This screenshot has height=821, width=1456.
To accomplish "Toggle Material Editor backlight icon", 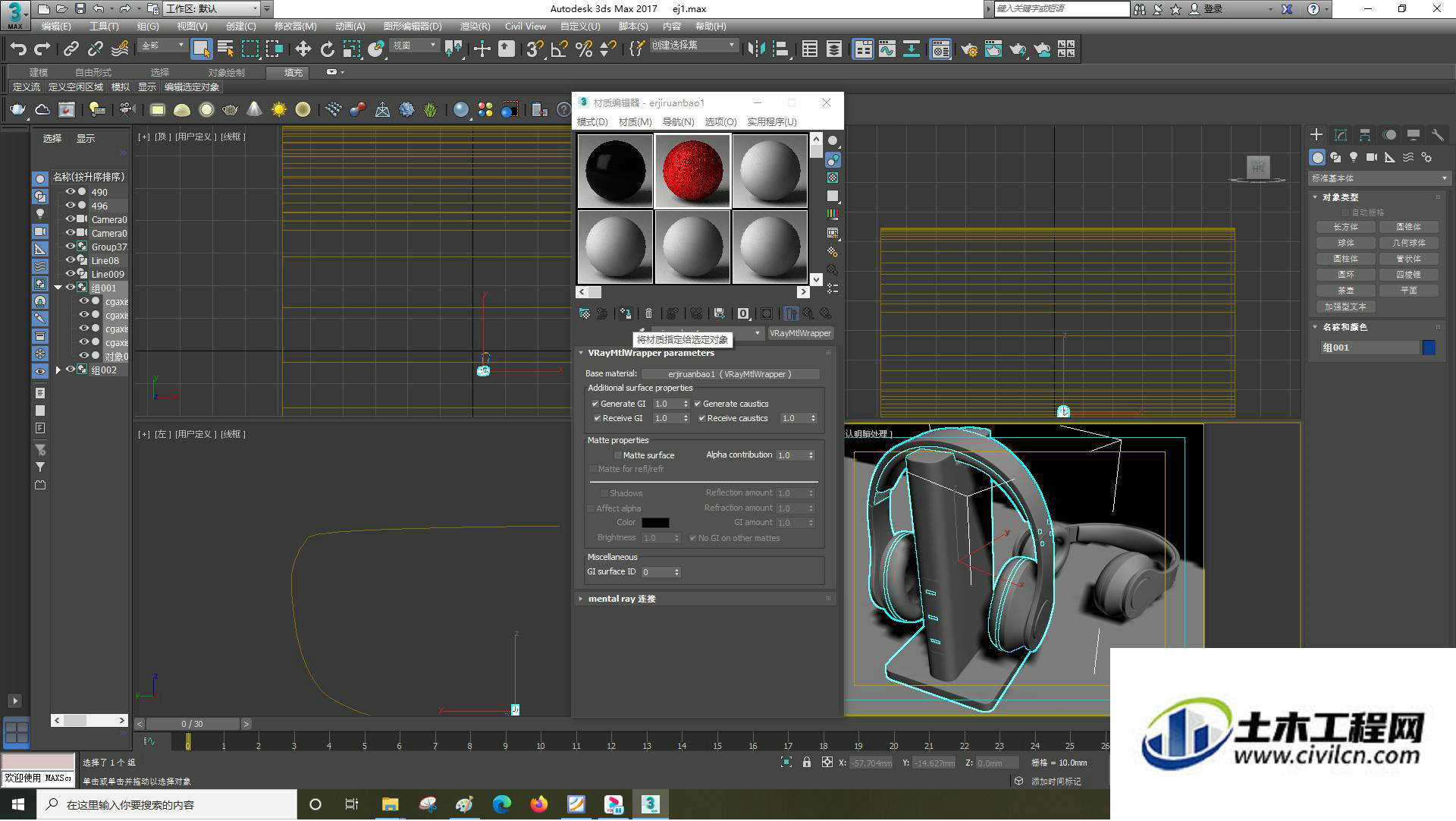I will coord(833,160).
